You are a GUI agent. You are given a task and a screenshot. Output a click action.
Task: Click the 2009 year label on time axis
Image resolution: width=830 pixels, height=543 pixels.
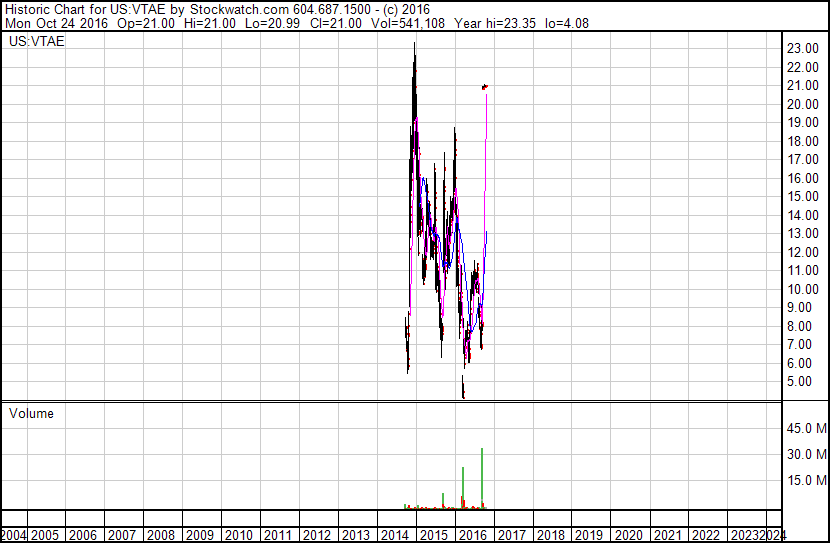(x=200, y=535)
